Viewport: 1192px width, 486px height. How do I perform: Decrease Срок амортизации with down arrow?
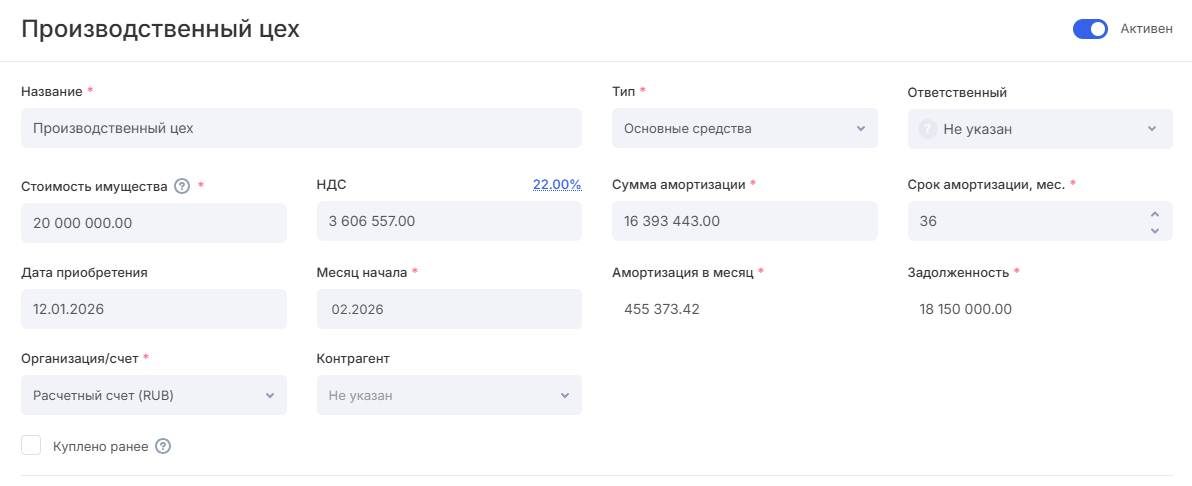click(x=1154, y=230)
